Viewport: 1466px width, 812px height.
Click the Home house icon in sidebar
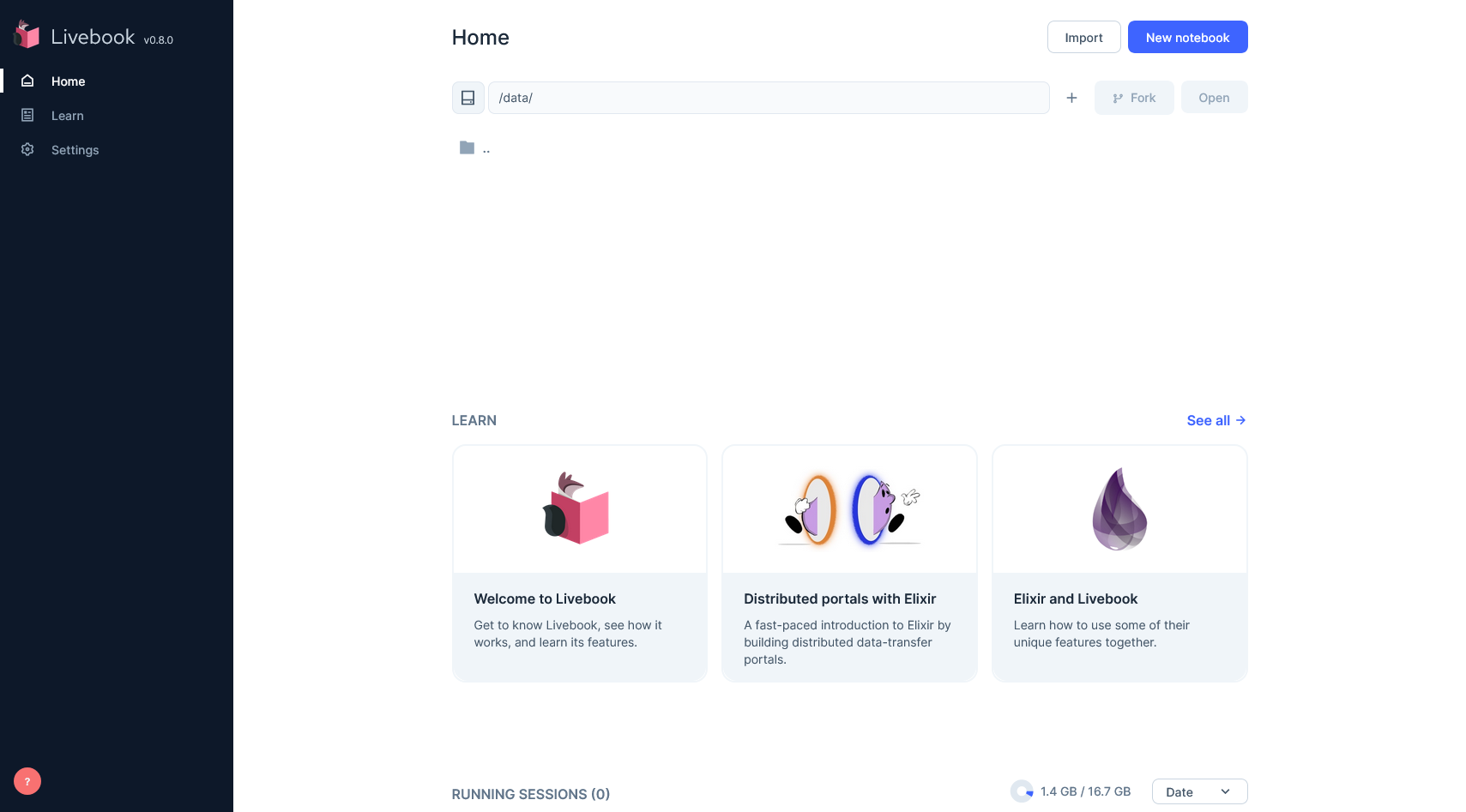click(x=27, y=81)
